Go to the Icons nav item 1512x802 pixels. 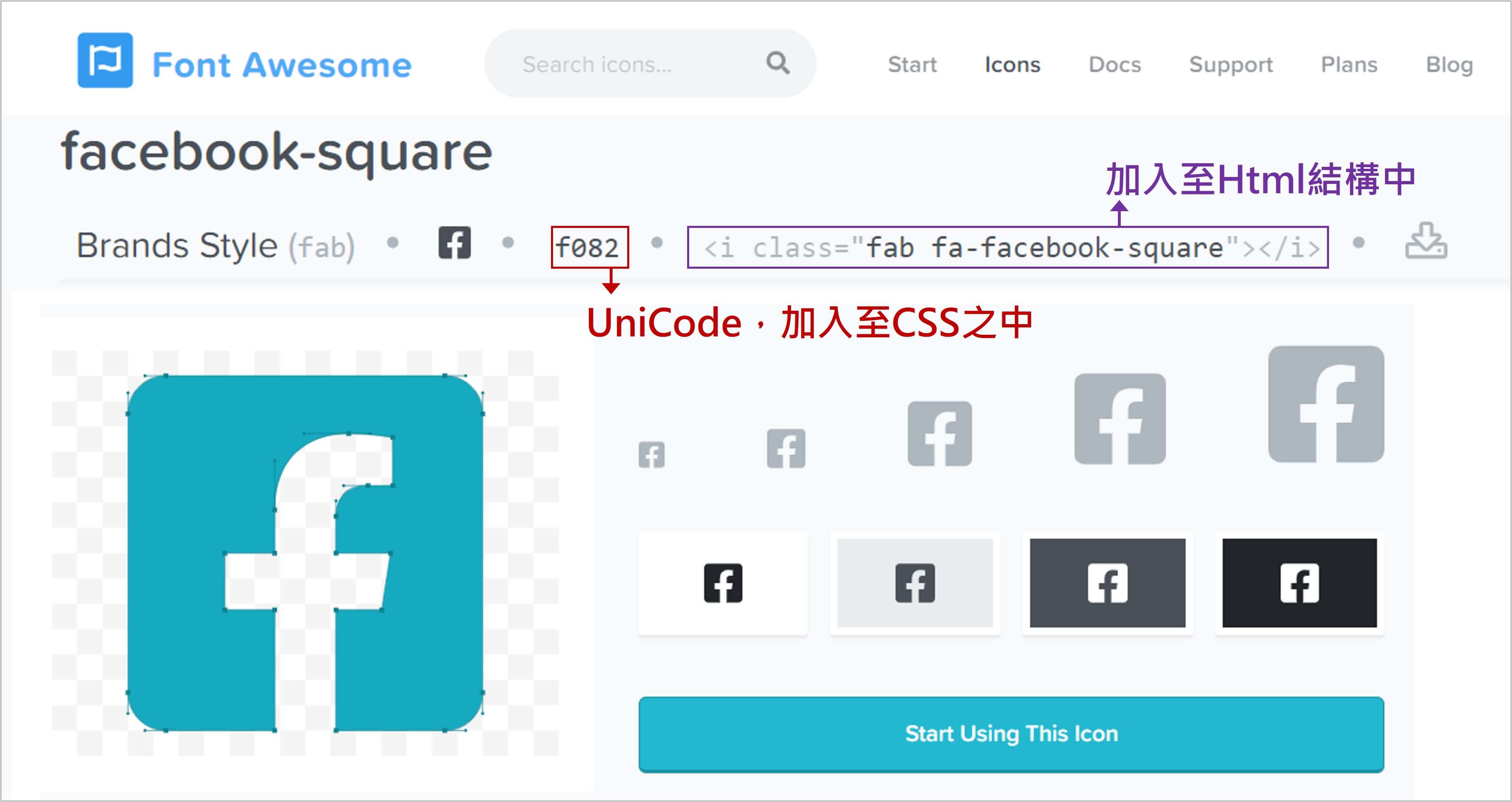1012,64
